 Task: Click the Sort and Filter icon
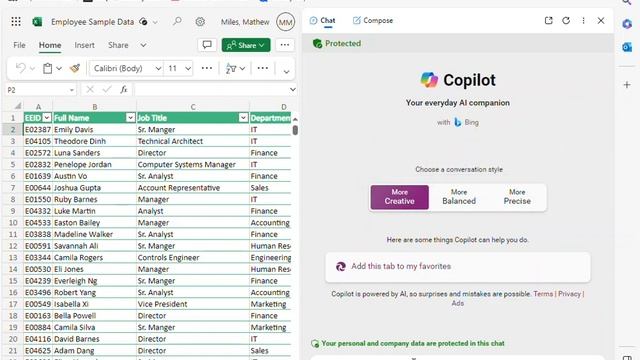tap(231, 68)
